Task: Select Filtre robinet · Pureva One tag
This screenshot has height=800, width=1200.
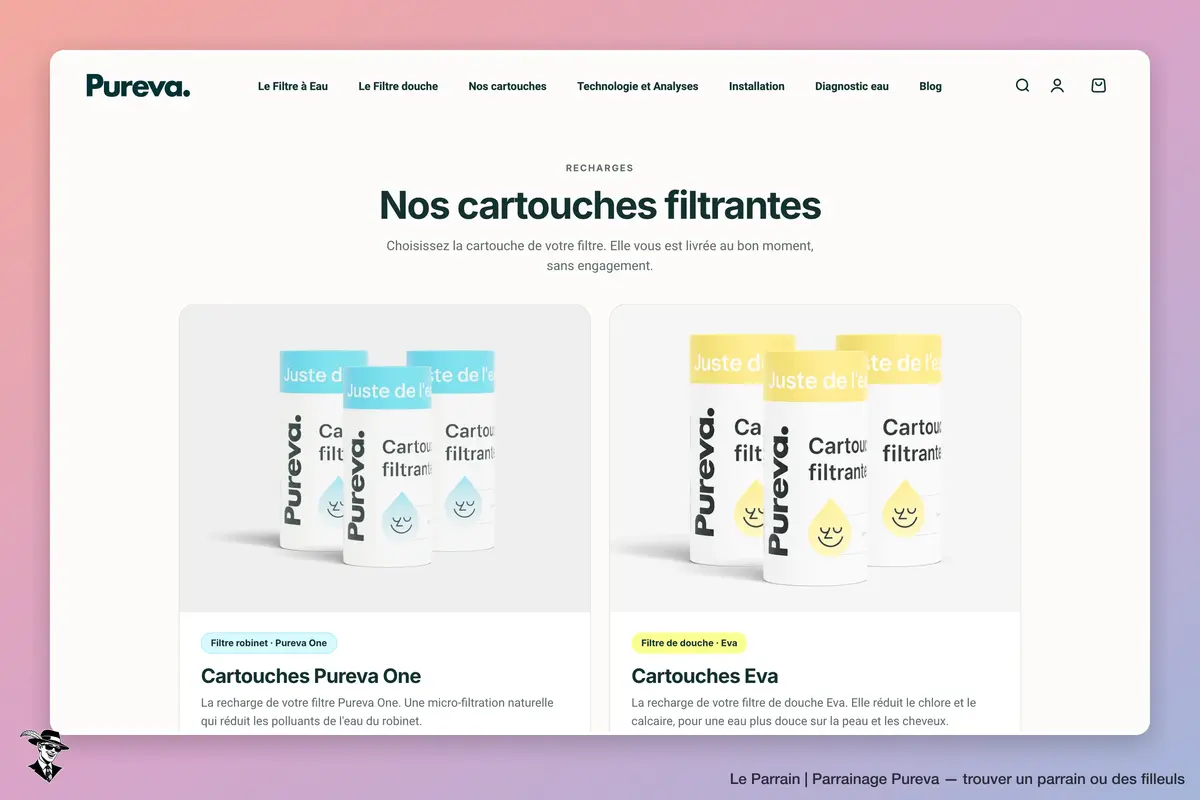Action: coord(269,643)
